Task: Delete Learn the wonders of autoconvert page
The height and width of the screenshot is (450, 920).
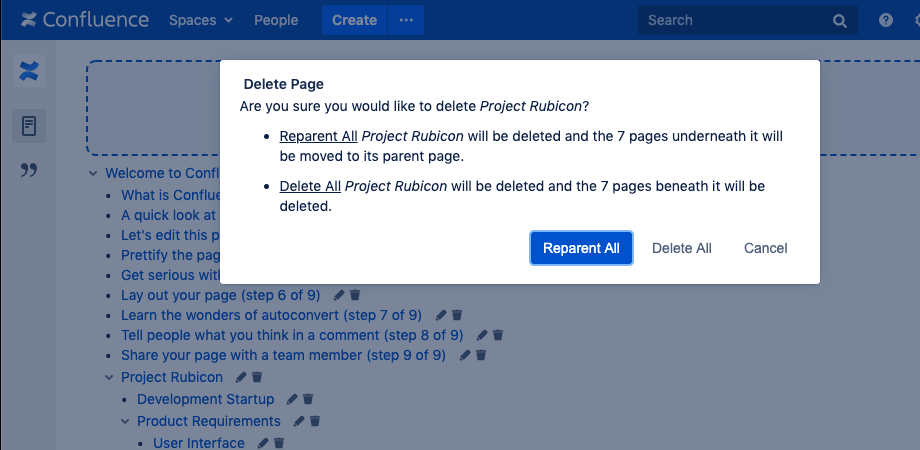Action: coord(457,316)
